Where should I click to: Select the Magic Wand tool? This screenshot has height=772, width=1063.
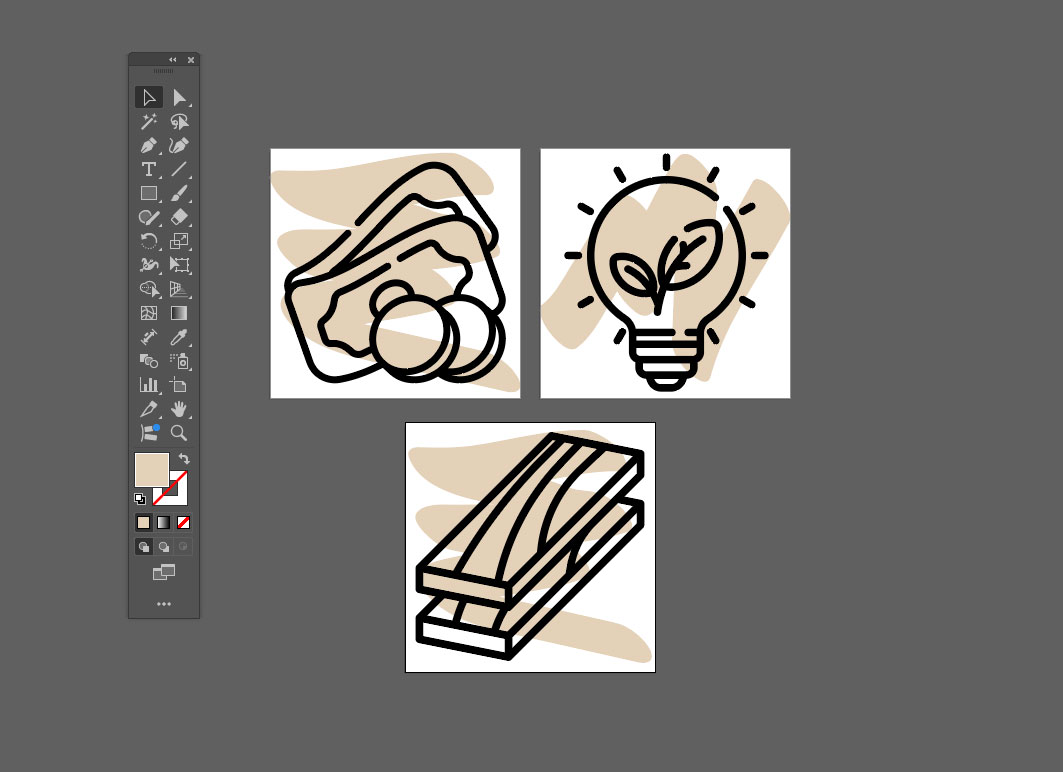click(149, 121)
